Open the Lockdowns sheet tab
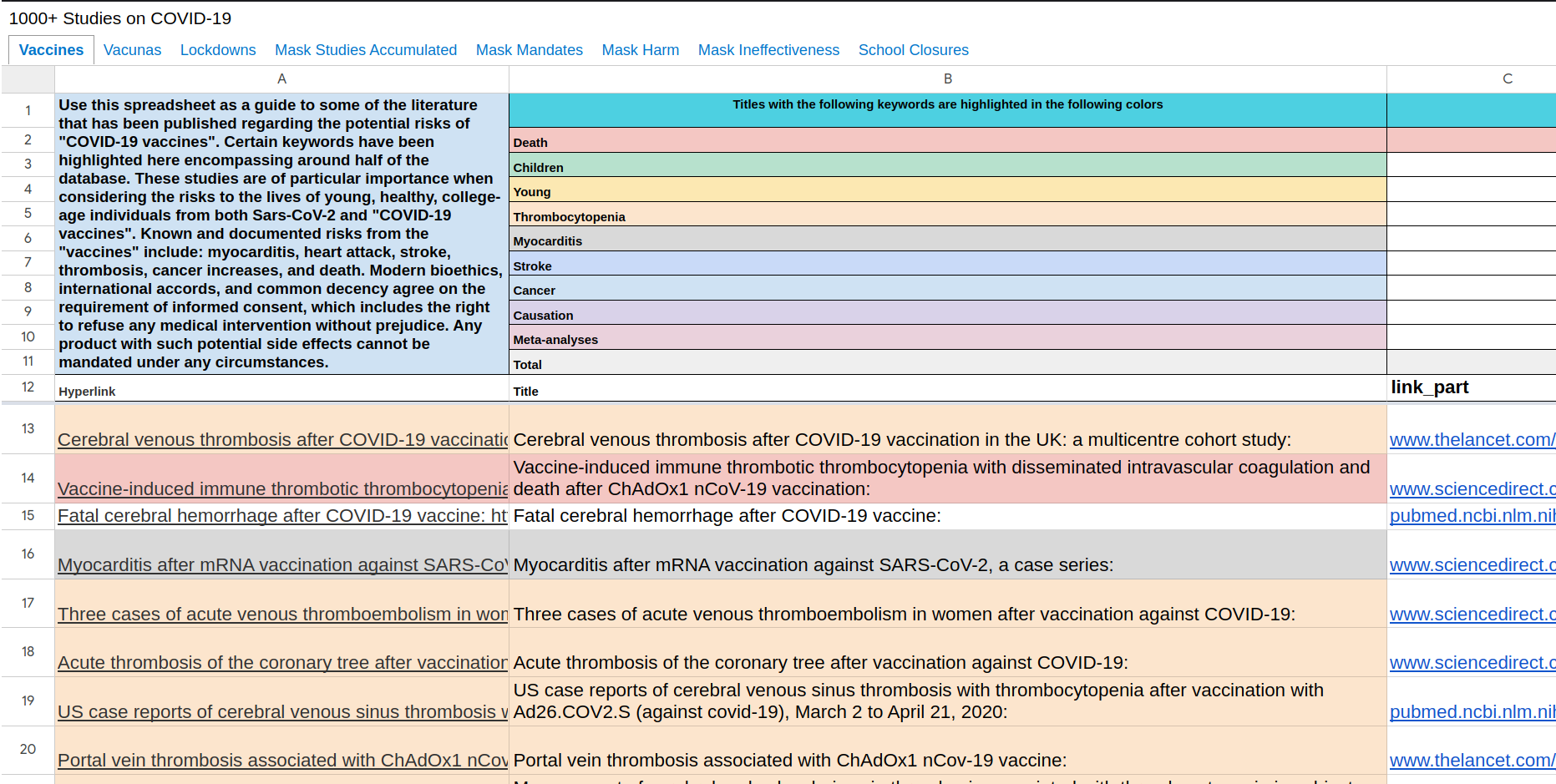This screenshot has height=784, width=1556. pyautogui.click(x=218, y=50)
